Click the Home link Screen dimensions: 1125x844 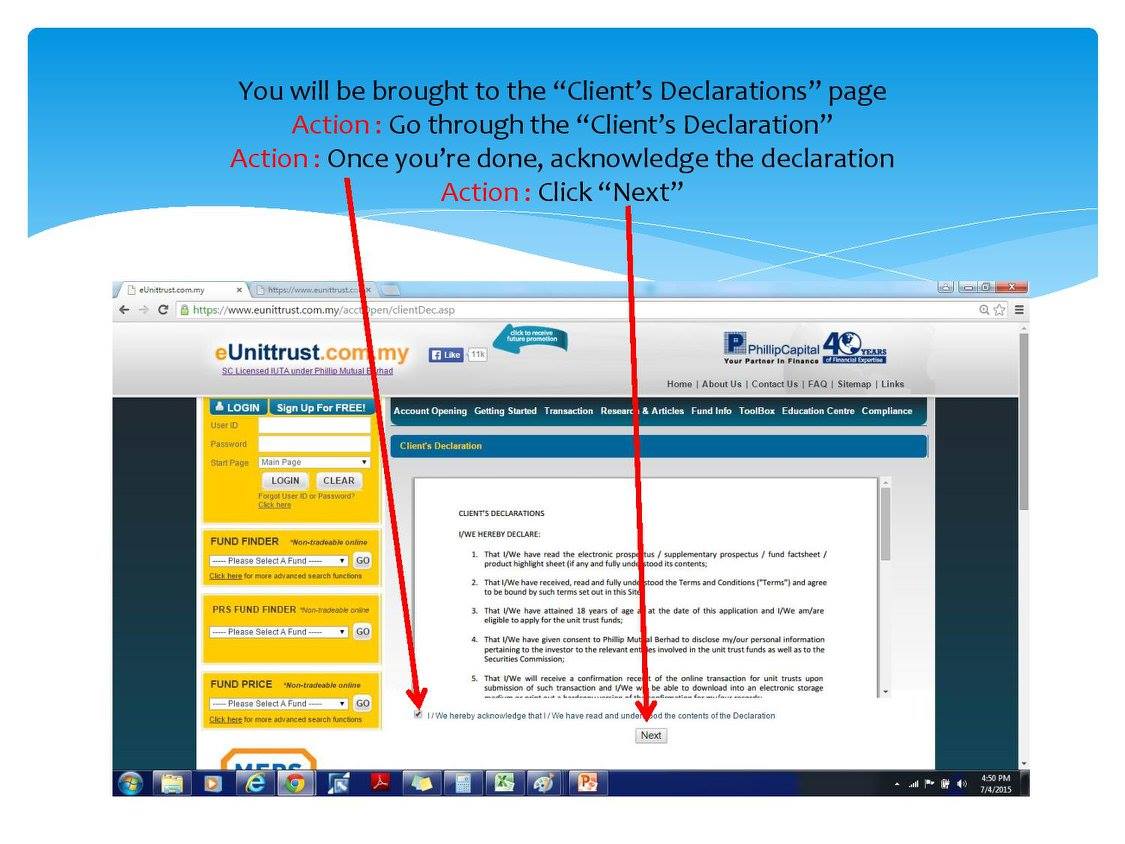(679, 384)
